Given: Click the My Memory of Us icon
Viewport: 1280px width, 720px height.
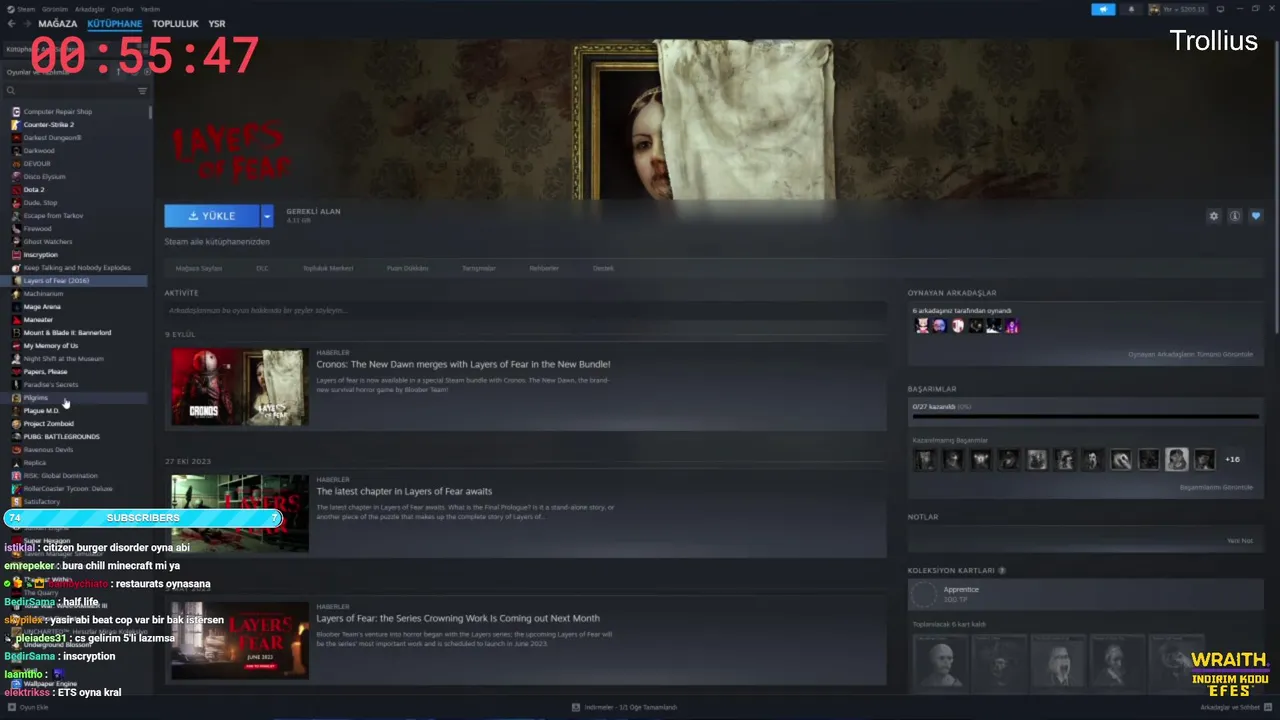Looking at the screenshot, I should pyautogui.click(x=15, y=346).
